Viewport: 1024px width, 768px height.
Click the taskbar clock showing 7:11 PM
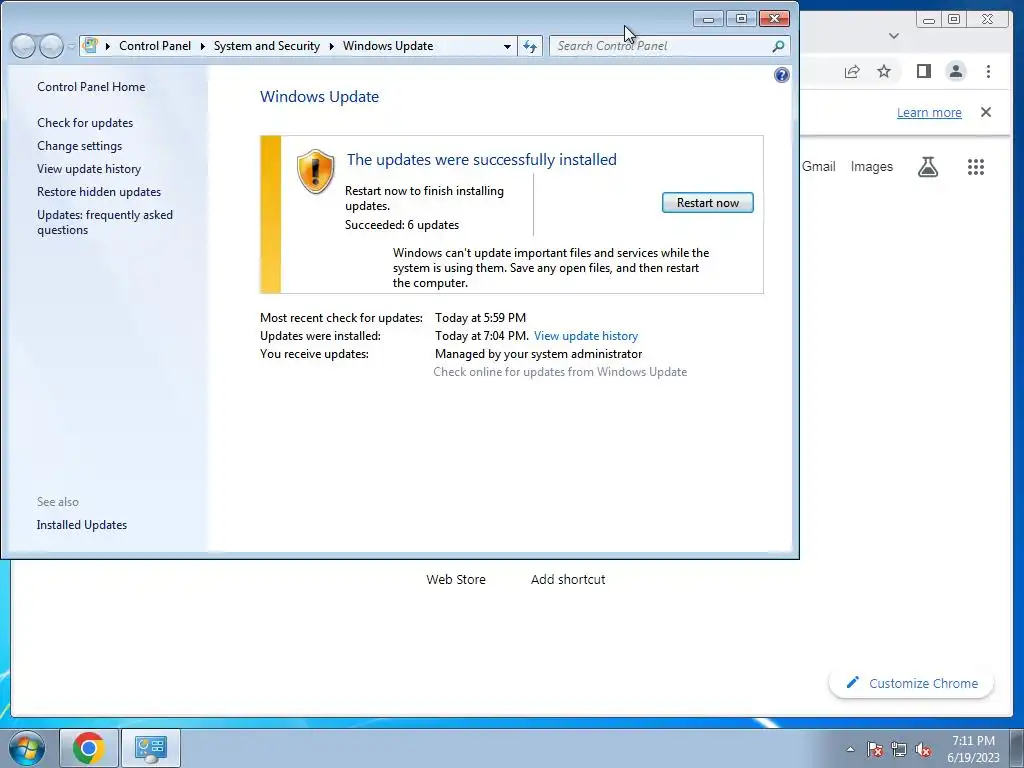pos(973,748)
